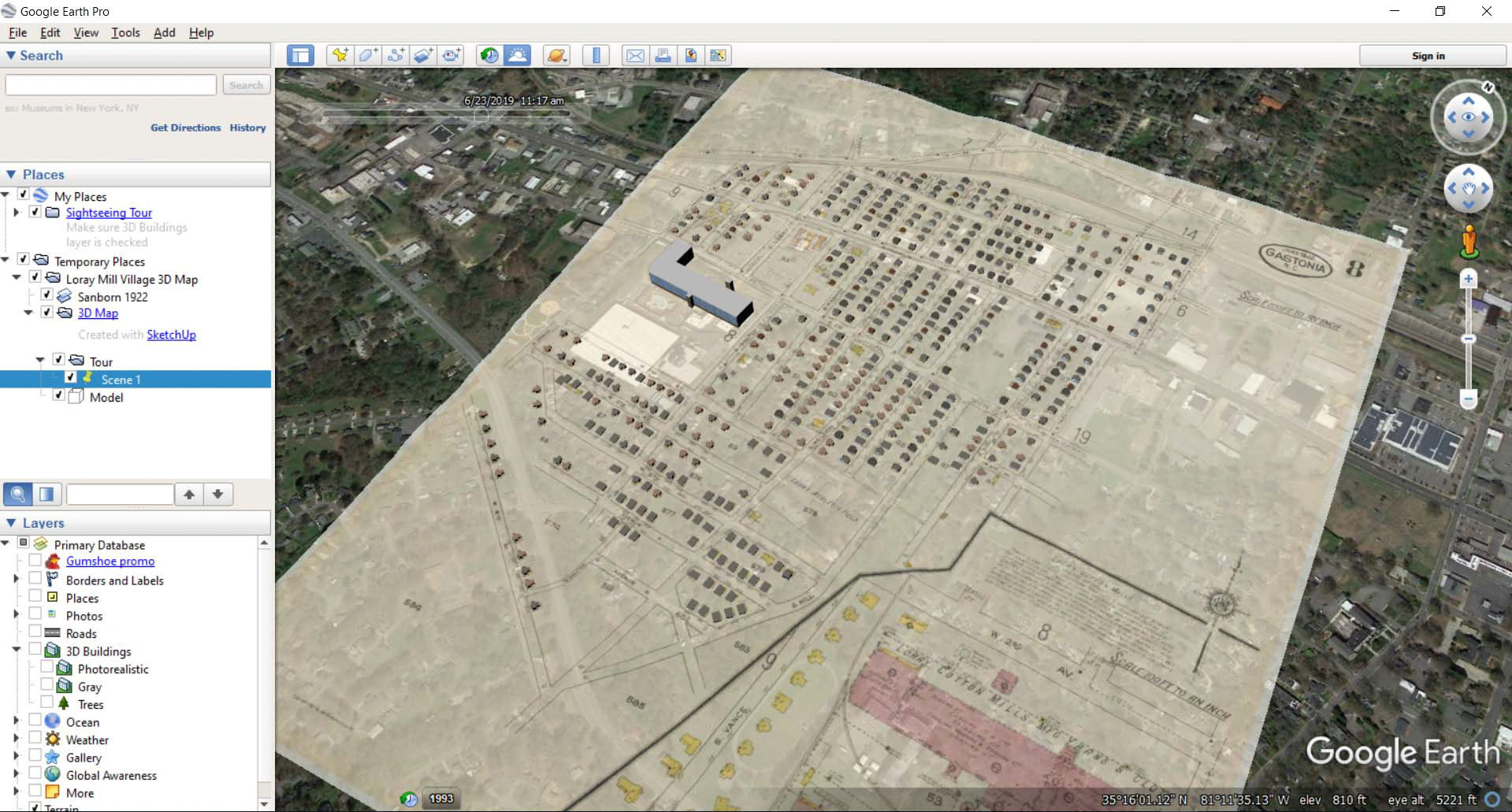Click the North compass indicator
Viewport: 1512px width, 812px height.
[x=1488, y=87]
